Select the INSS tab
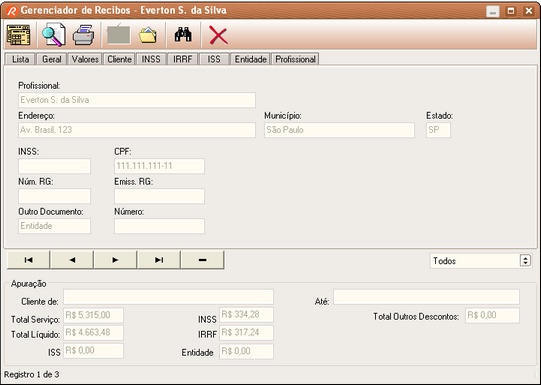 coord(151,59)
